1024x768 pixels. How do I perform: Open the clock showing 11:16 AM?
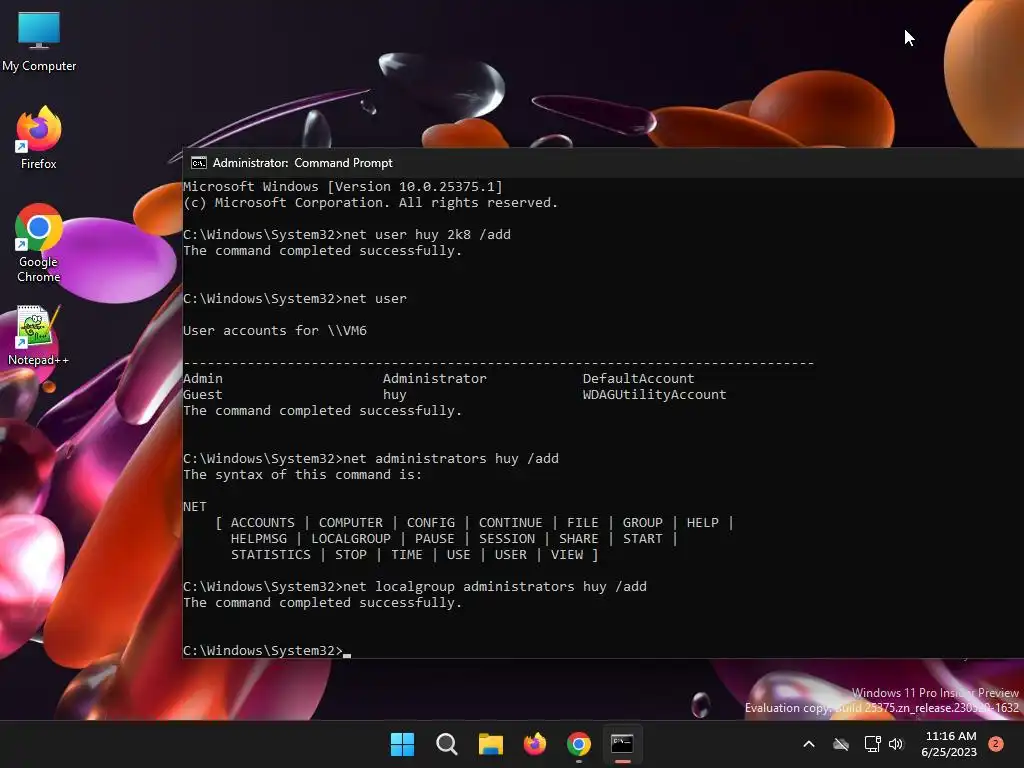pyautogui.click(x=950, y=744)
